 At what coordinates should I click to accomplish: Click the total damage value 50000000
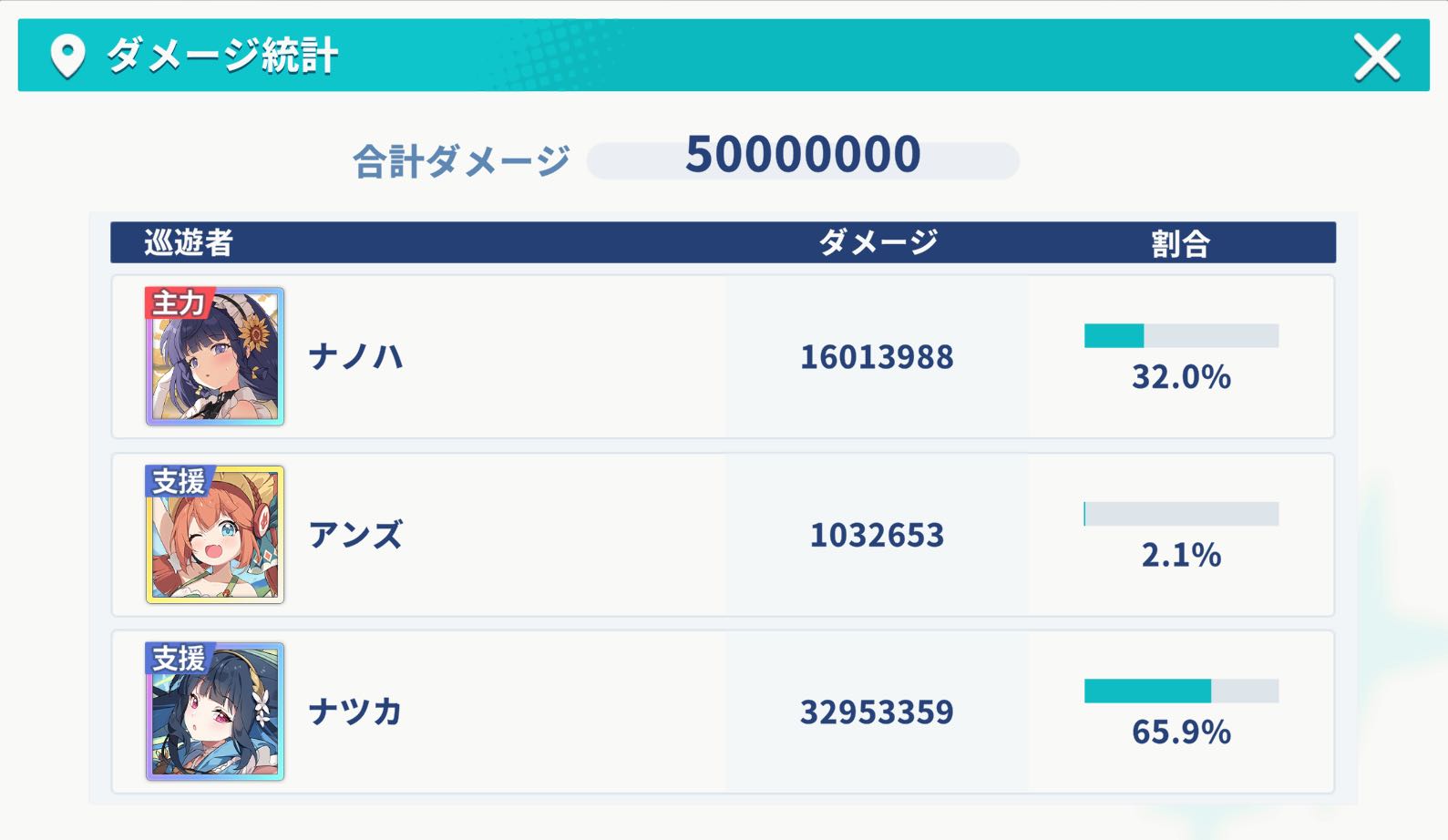tap(803, 155)
